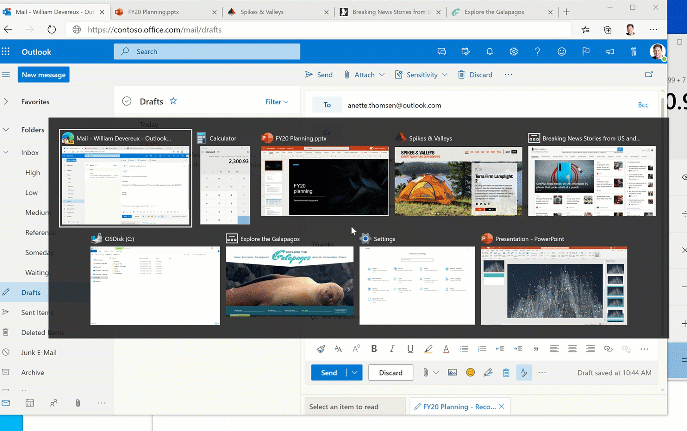Image resolution: width=687 pixels, height=431 pixels.
Task: Select the Junk E-Mail folder
Action: tap(38, 352)
